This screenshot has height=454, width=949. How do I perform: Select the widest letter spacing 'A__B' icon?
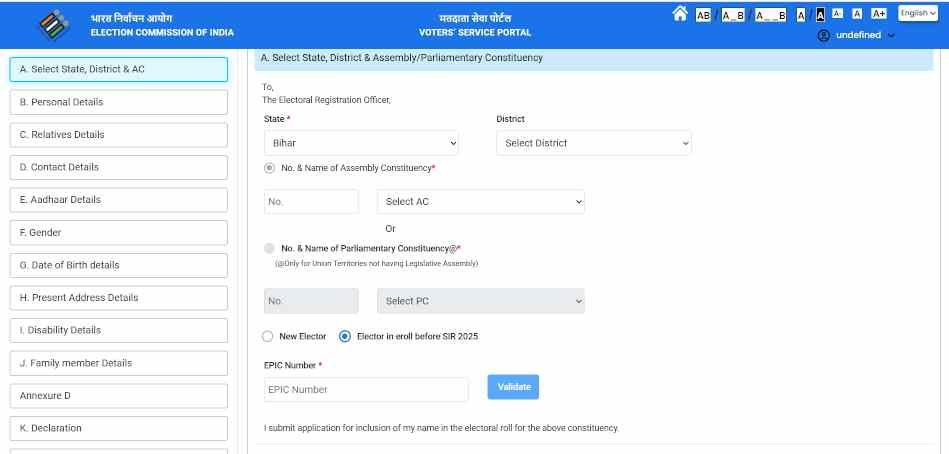click(x=770, y=15)
